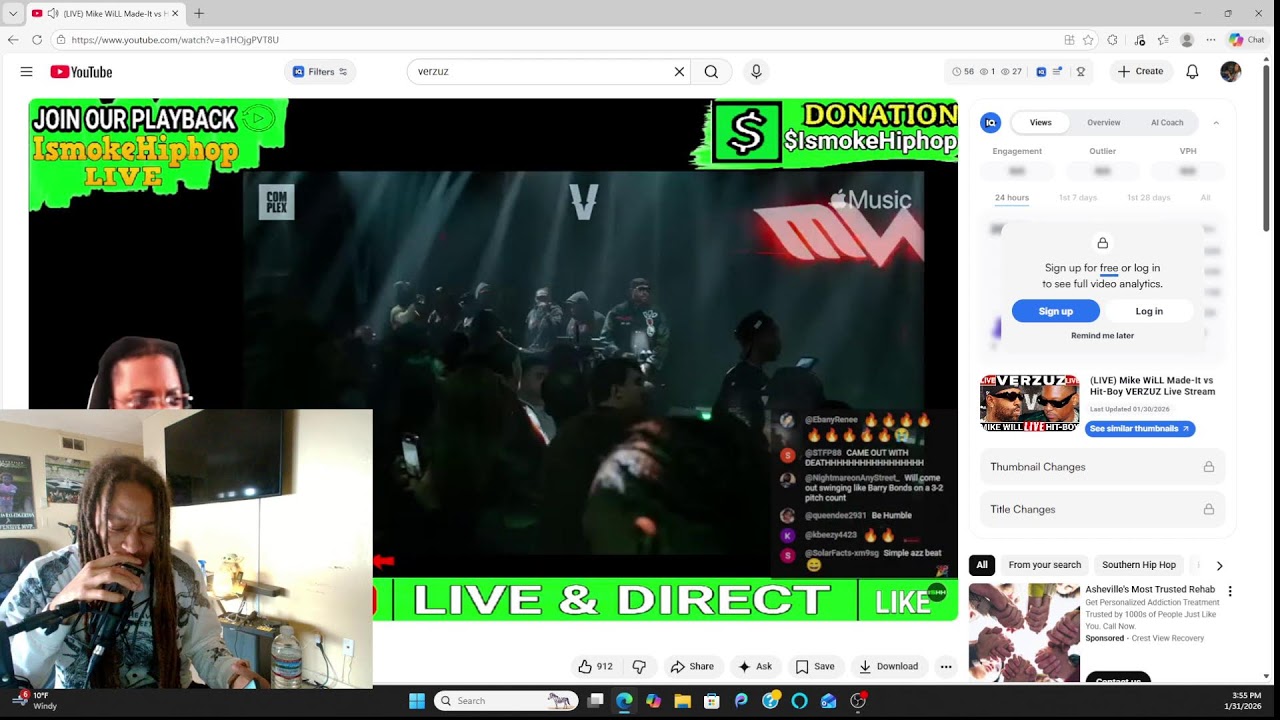This screenshot has width=1280, height=720.
Task: Add this page to favorites star
Action: (x=1088, y=40)
